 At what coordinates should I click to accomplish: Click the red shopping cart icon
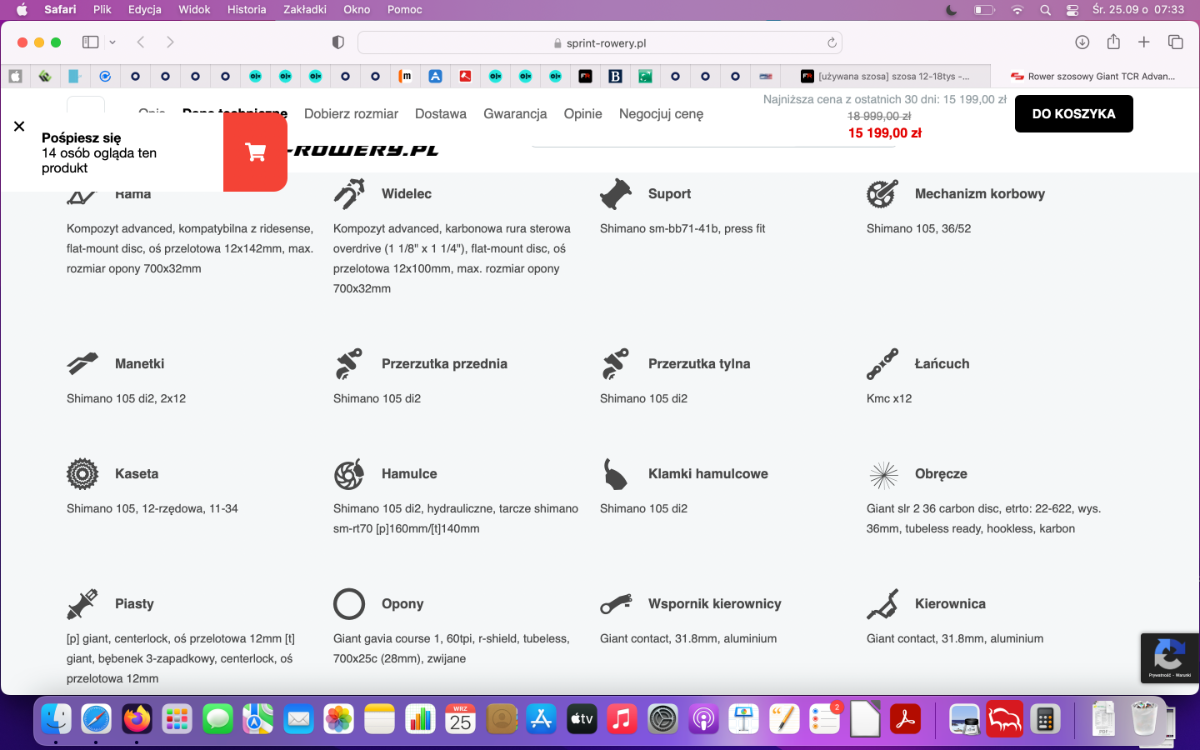tap(255, 152)
